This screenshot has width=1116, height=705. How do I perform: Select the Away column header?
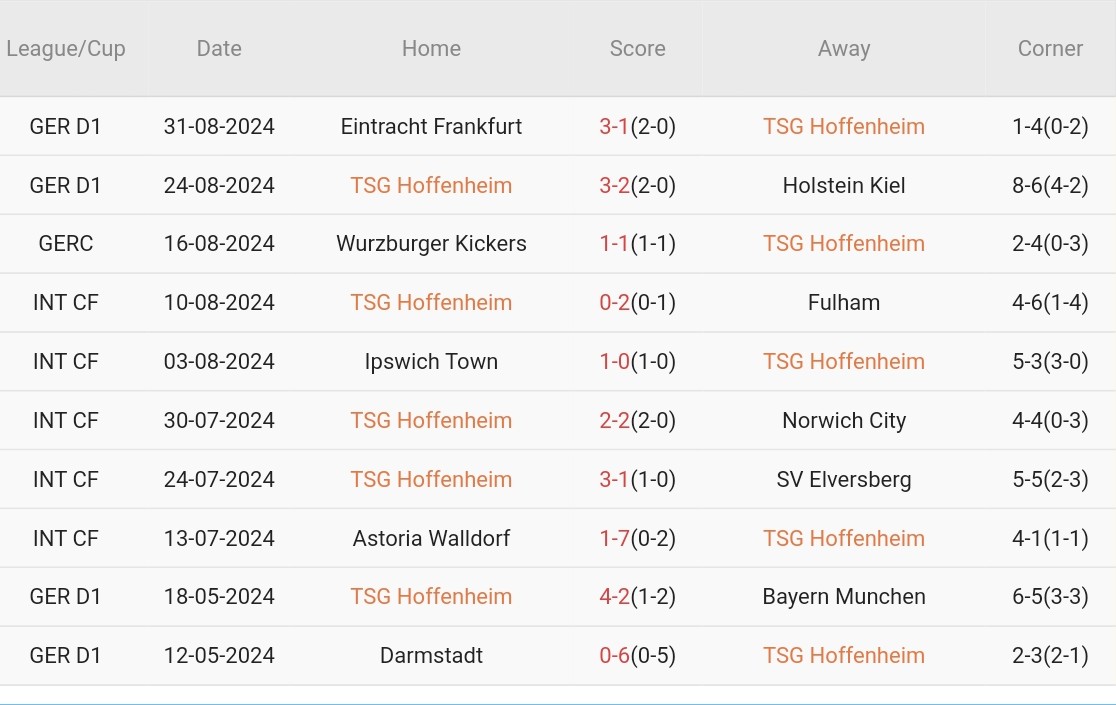coord(843,49)
